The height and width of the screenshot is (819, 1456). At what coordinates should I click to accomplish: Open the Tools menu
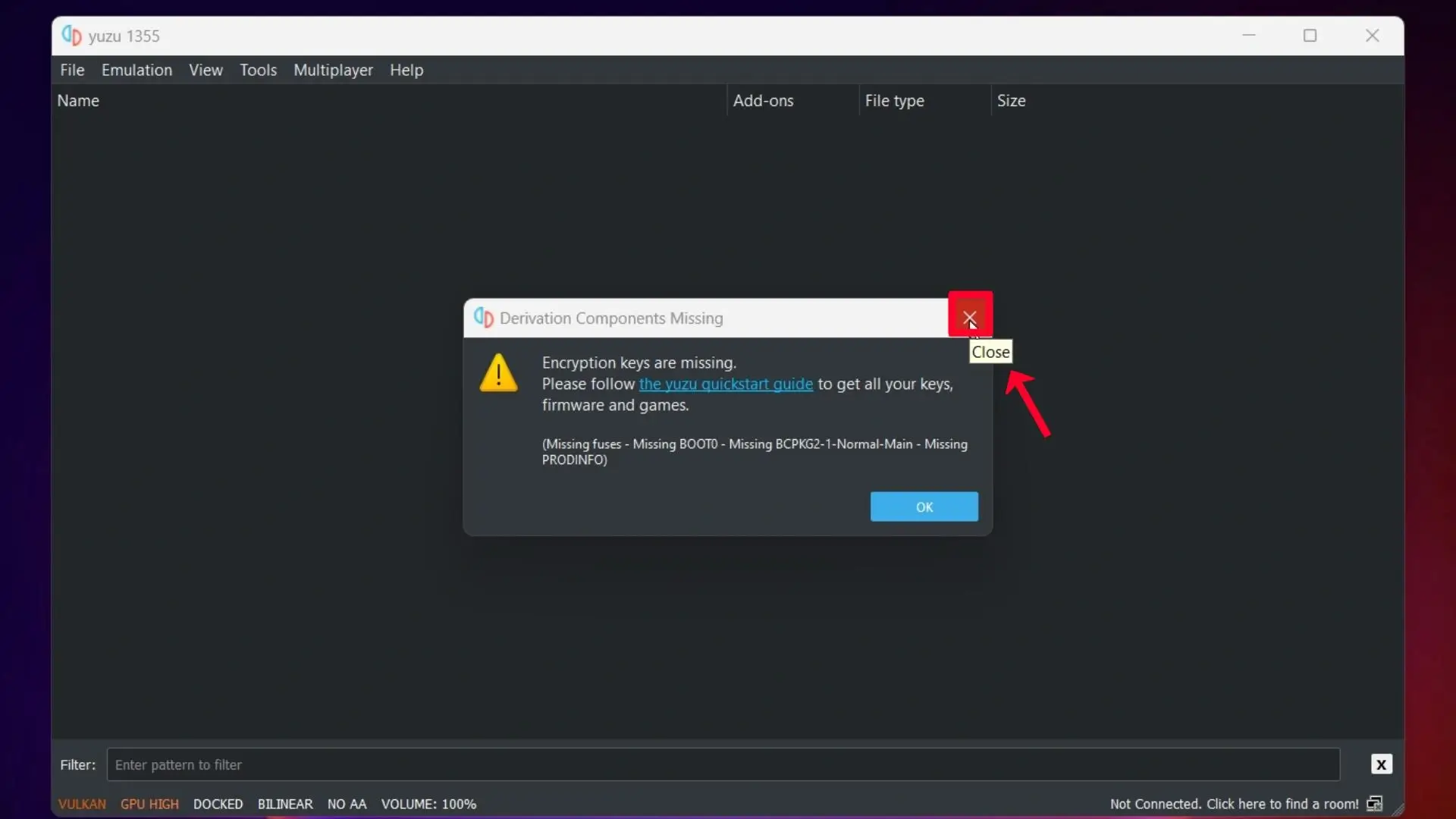coord(258,70)
